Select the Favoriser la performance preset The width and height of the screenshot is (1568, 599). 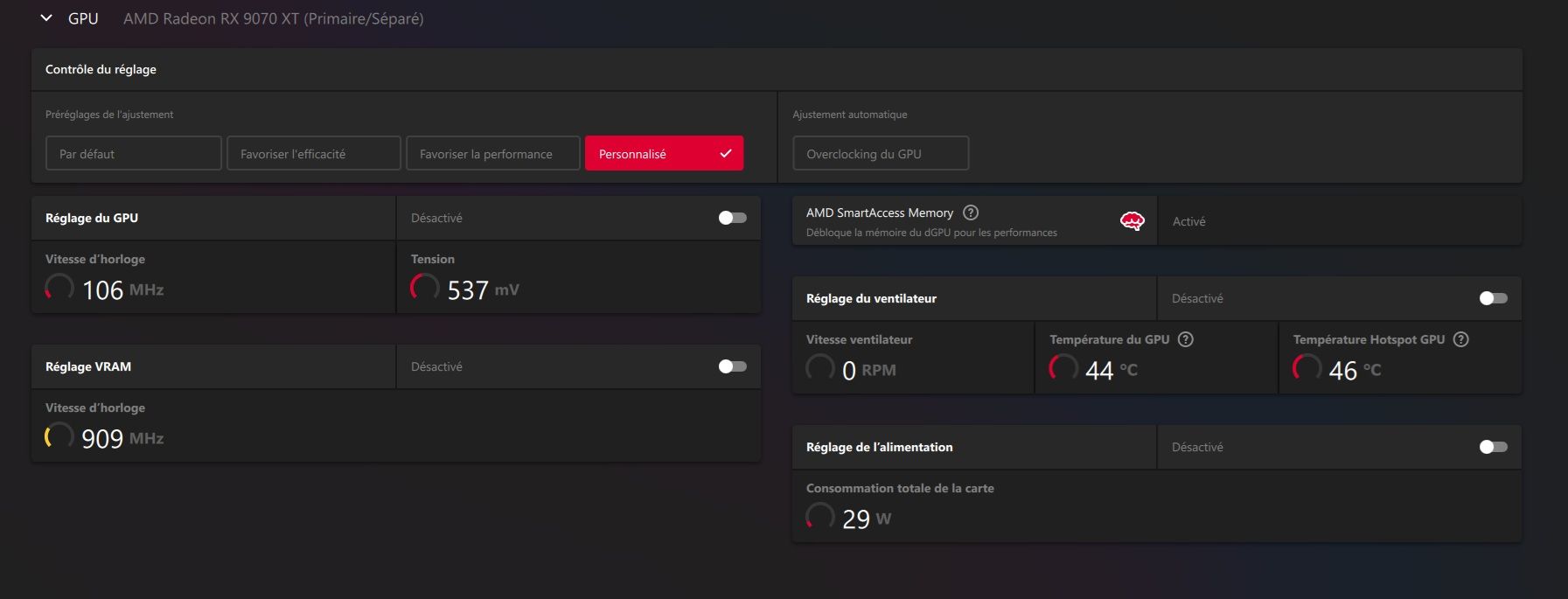coord(492,153)
